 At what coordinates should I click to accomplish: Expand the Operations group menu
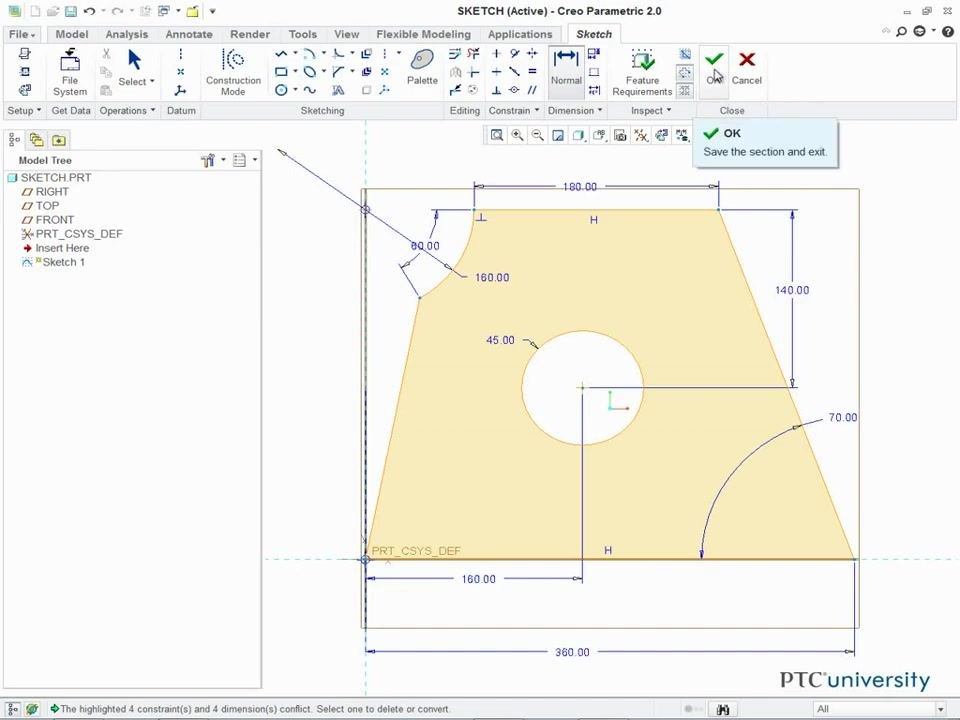pyautogui.click(x=127, y=111)
